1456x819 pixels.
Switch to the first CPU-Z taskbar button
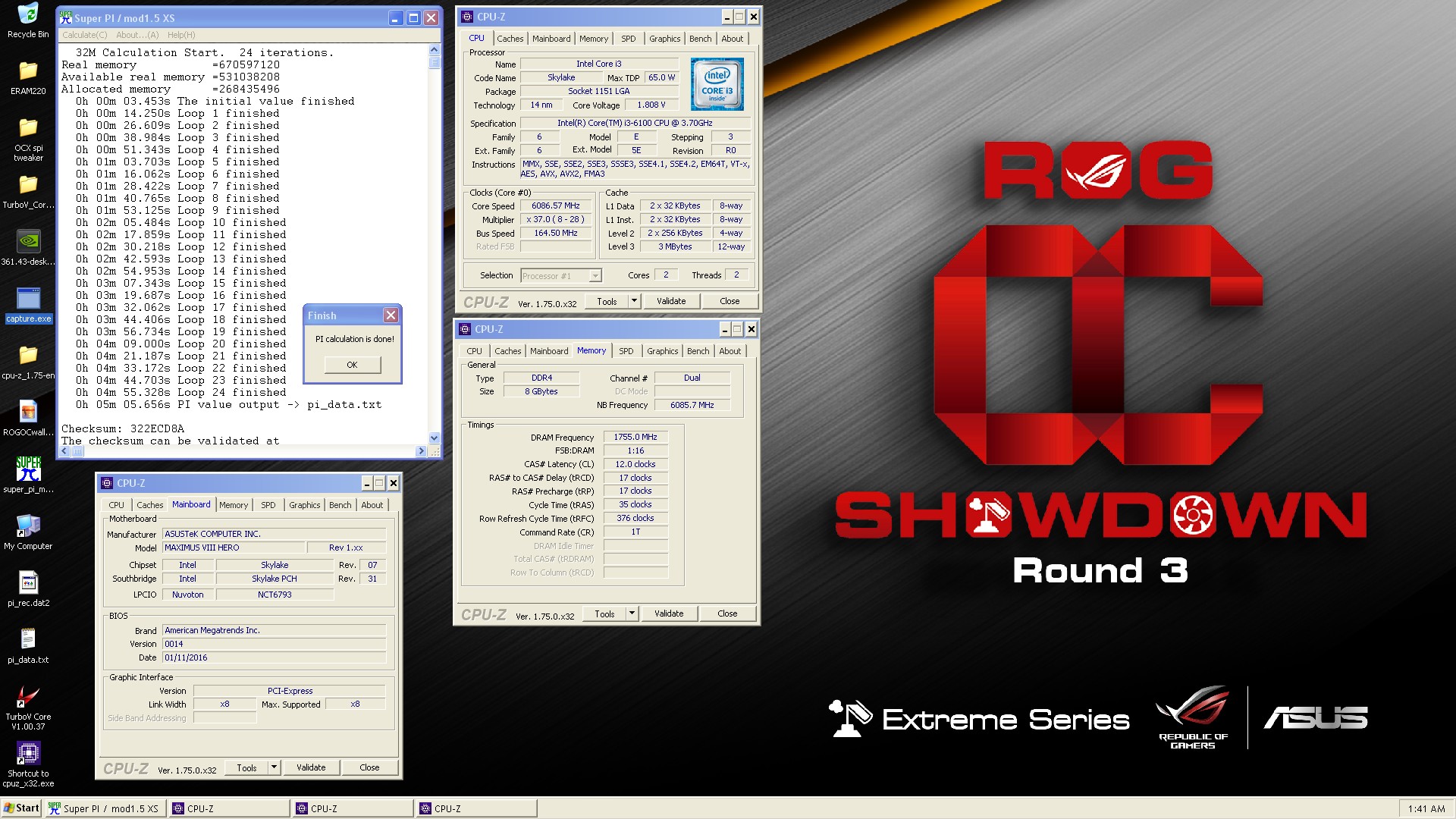[x=229, y=808]
